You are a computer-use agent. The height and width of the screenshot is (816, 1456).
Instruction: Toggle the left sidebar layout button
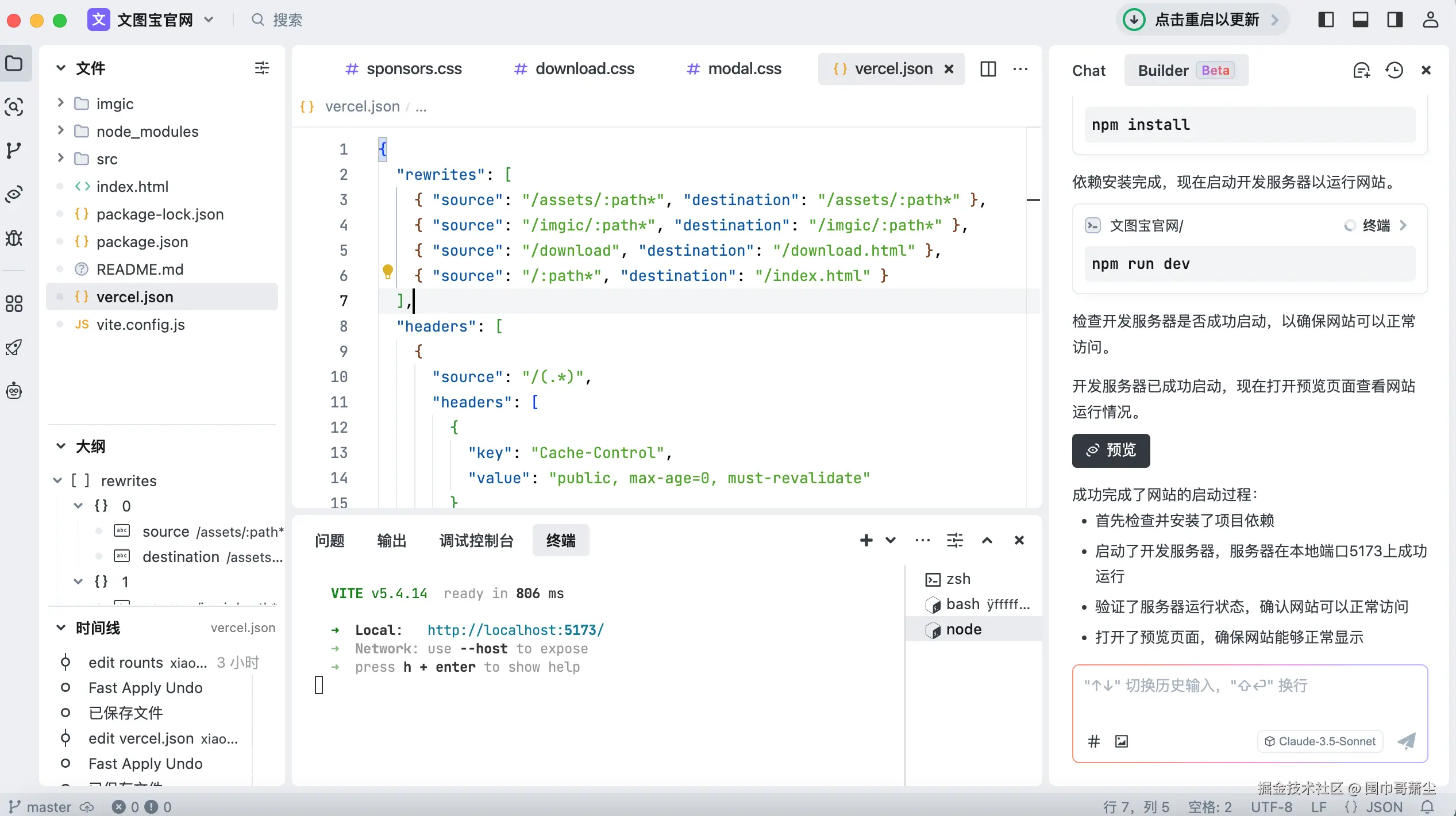pos(1326,20)
